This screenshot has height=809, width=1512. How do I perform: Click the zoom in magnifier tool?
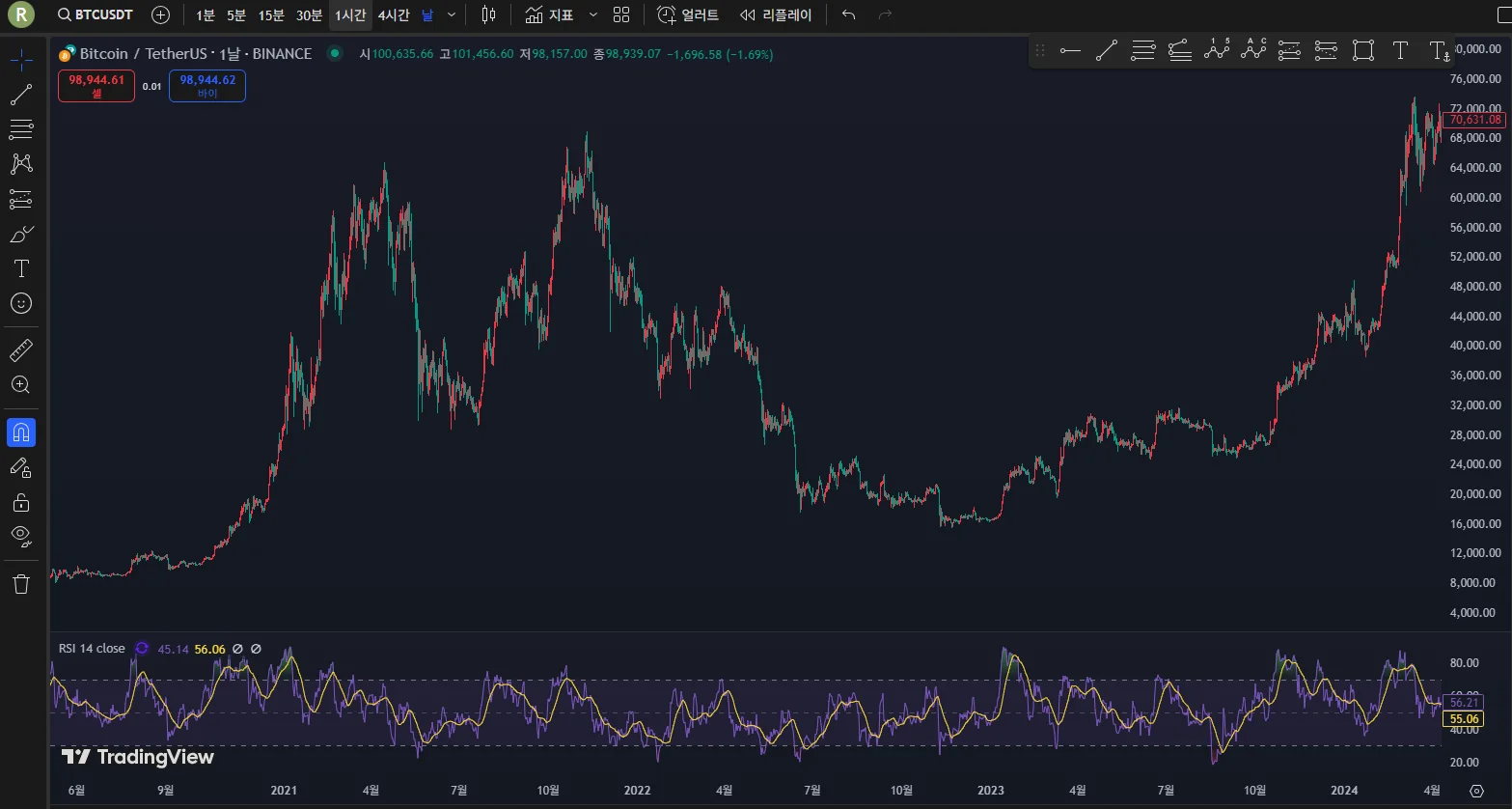(21, 385)
